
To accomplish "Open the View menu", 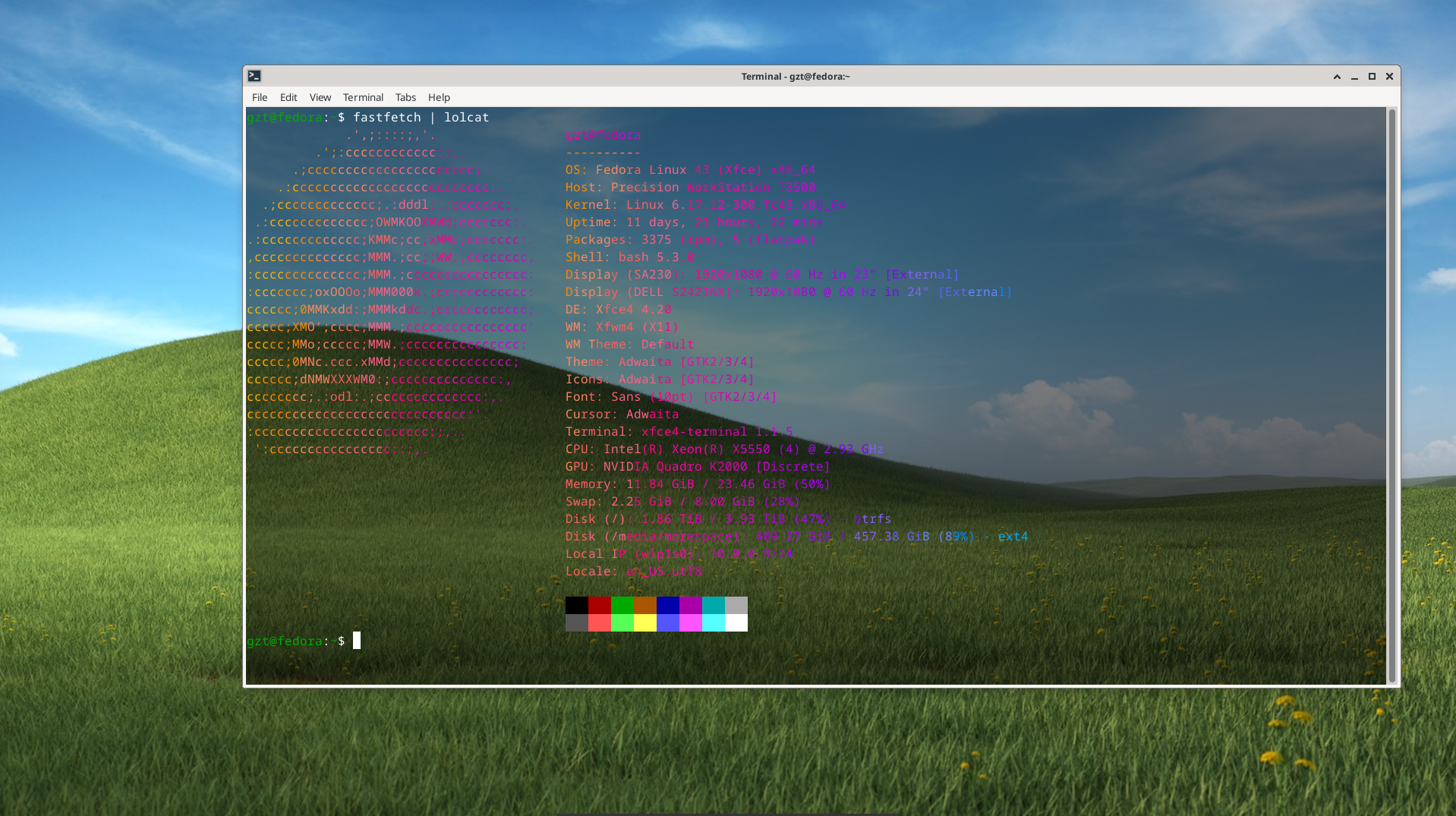I will point(320,97).
